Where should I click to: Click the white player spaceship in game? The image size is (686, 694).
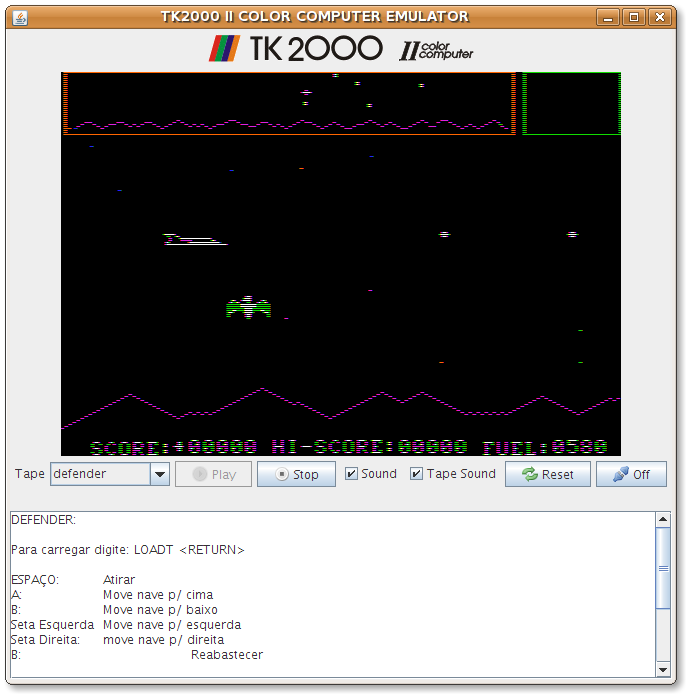[195, 239]
